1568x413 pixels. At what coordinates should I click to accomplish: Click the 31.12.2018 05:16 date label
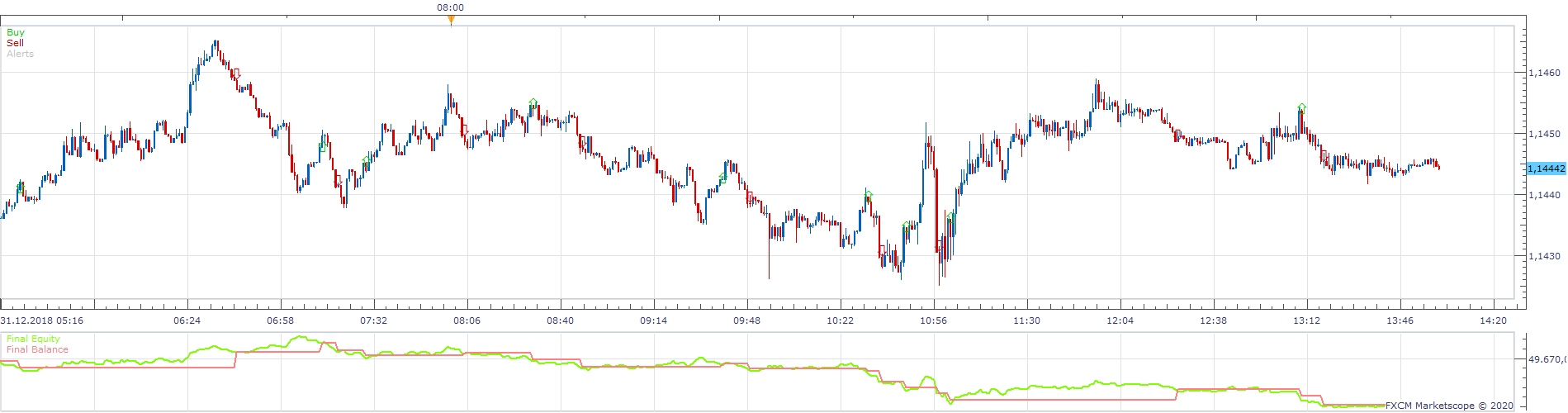point(41,320)
